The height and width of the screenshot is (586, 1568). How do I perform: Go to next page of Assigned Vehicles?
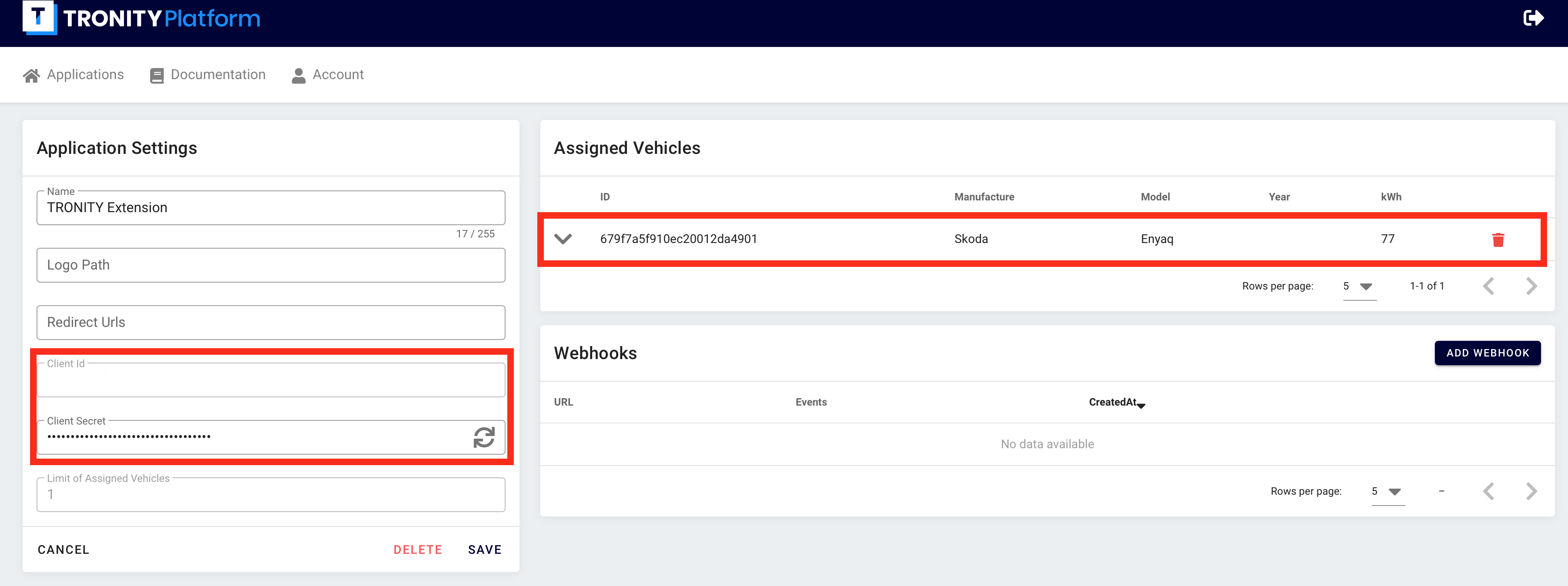[1531, 286]
